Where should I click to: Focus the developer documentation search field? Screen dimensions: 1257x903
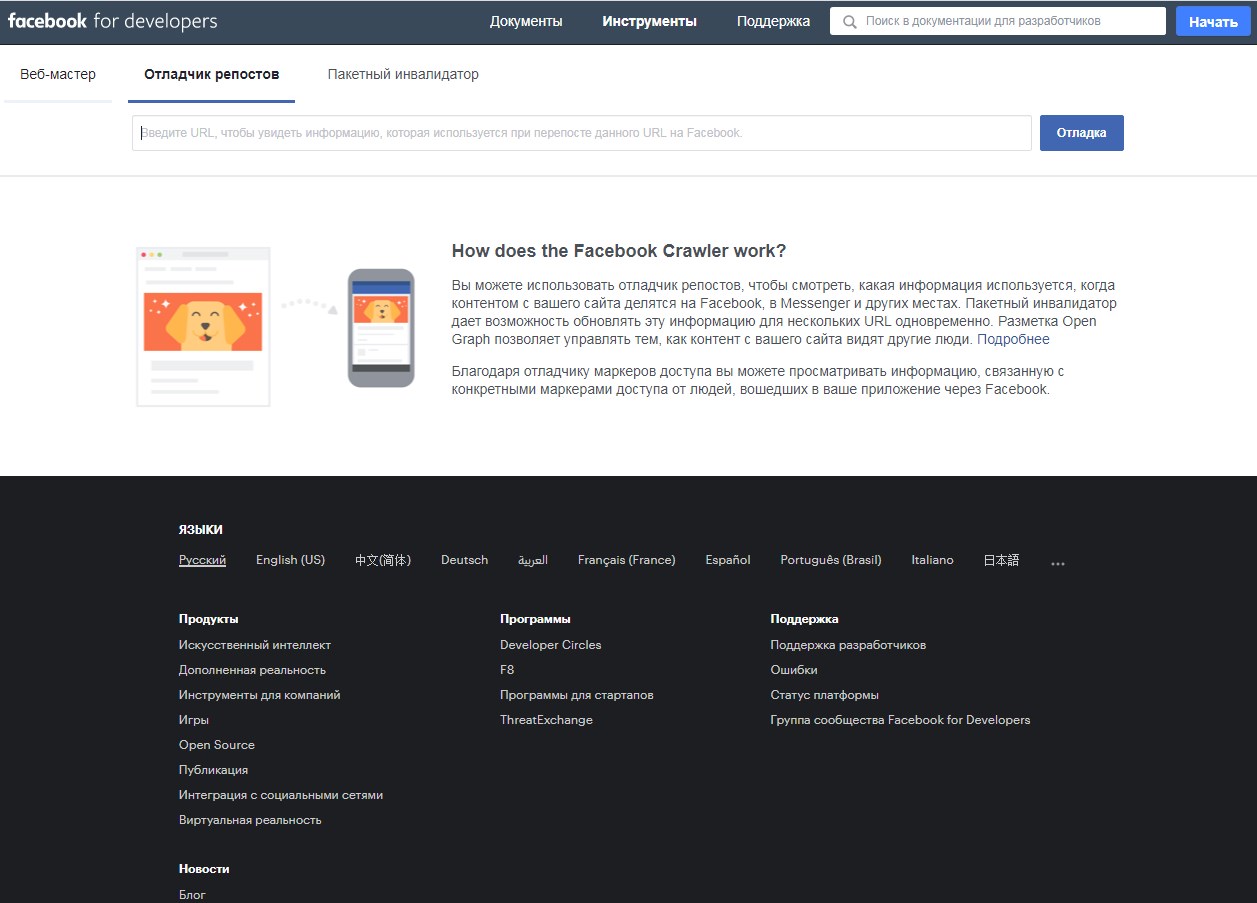coord(998,21)
